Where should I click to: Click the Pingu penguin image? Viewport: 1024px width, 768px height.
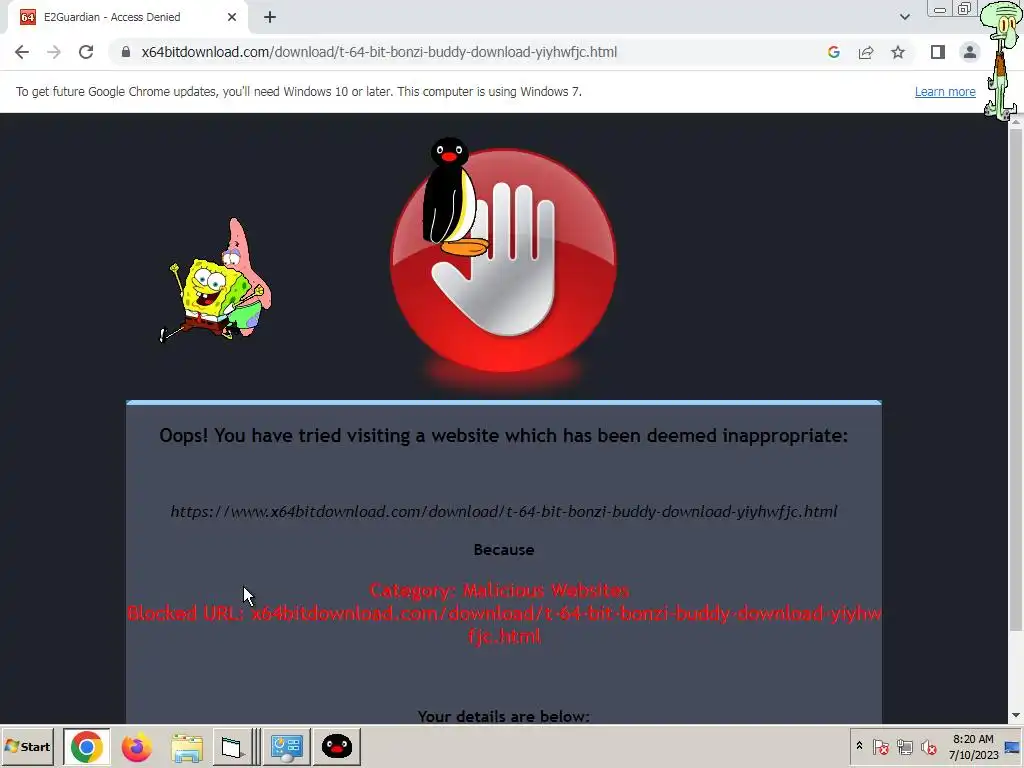(454, 195)
